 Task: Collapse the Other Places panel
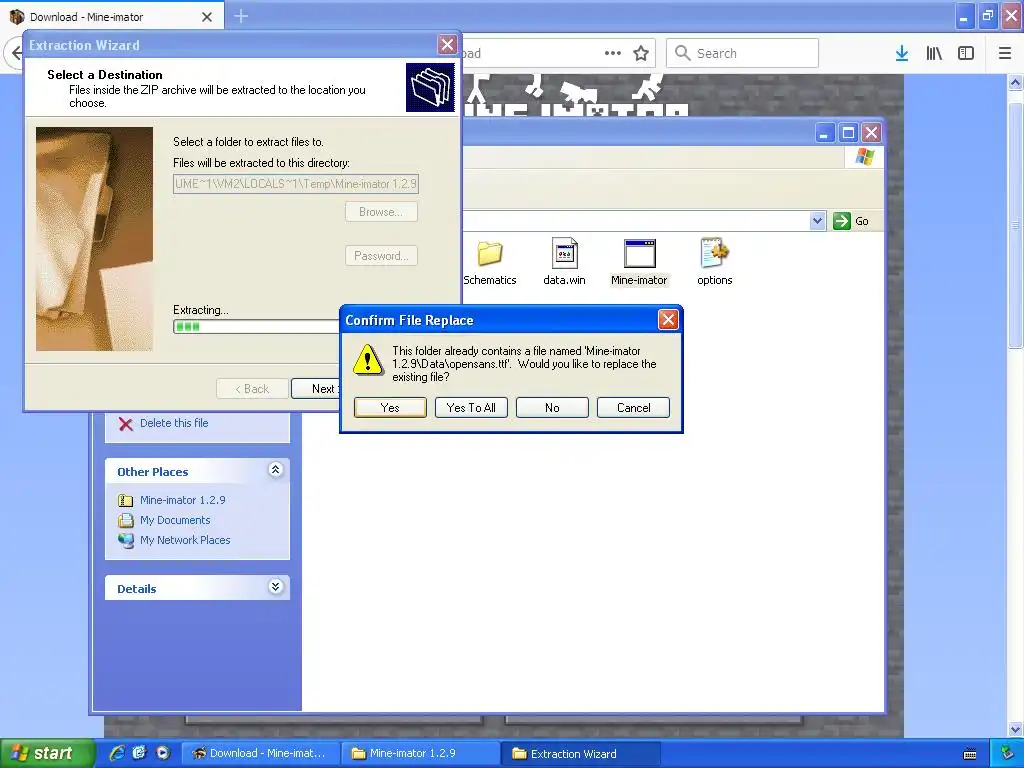[x=276, y=470]
